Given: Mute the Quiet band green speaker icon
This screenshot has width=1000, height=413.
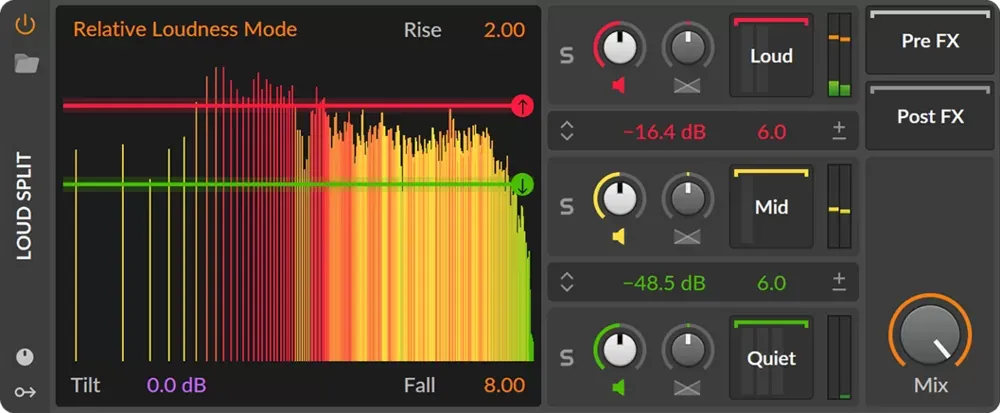Looking at the screenshot, I should (x=619, y=388).
